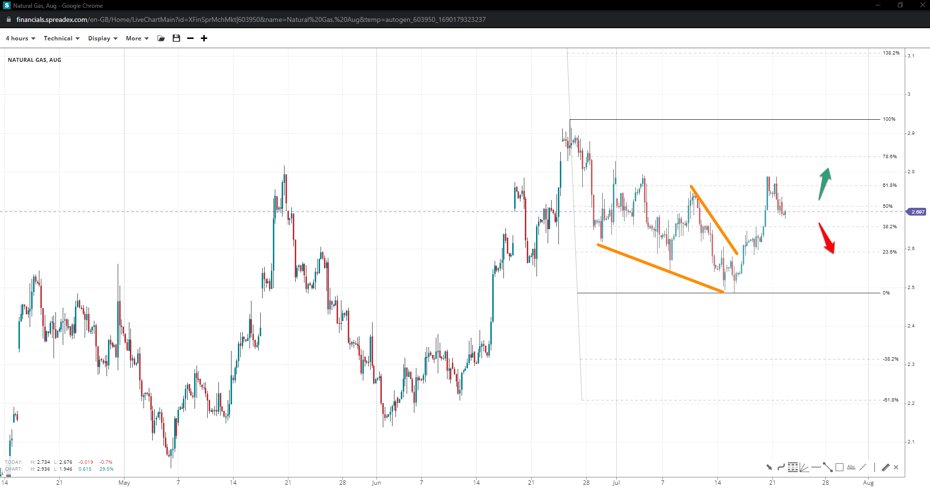Select the trend line segment tool
This screenshot has height=493, width=930.
tap(828, 467)
